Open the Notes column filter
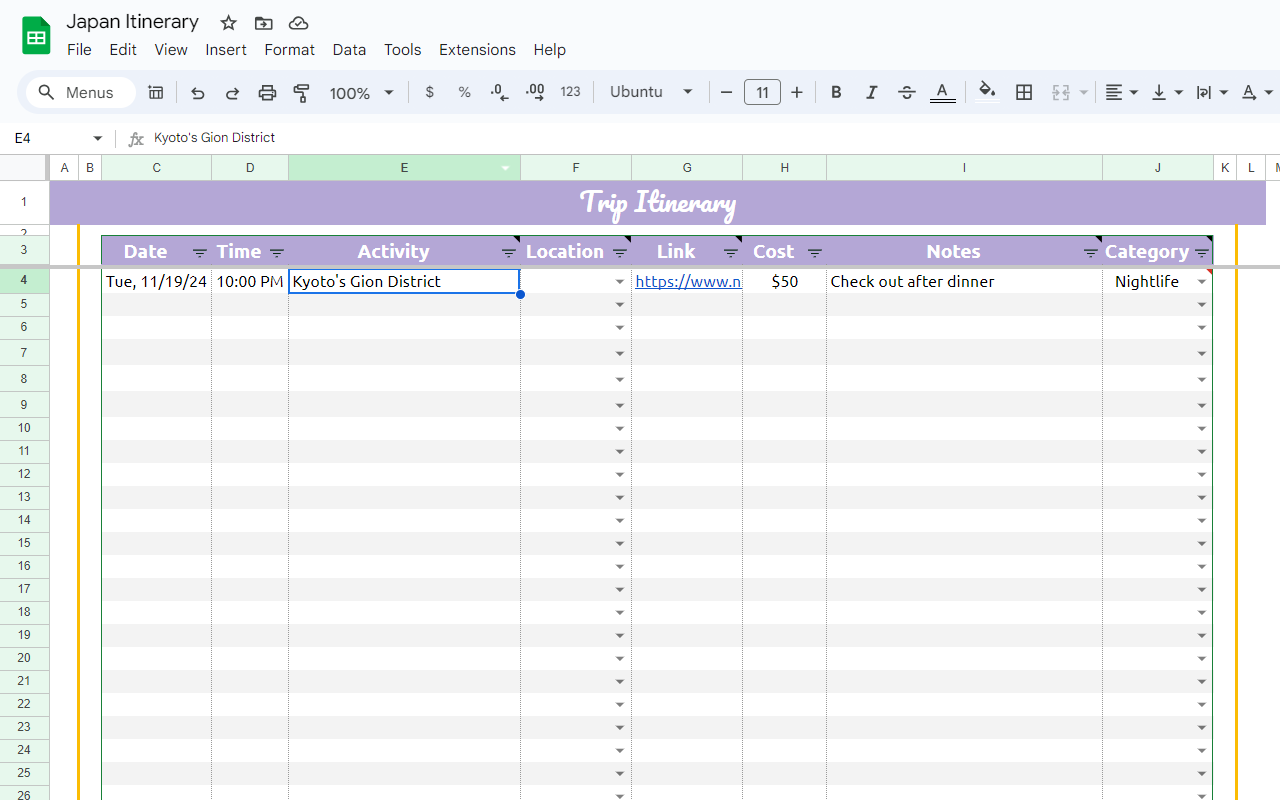This screenshot has width=1280, height=800. click(1090, 253)
